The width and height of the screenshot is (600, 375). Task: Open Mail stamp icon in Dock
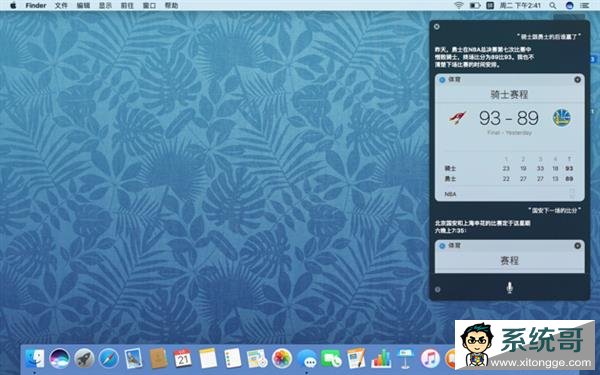(134, 359)
